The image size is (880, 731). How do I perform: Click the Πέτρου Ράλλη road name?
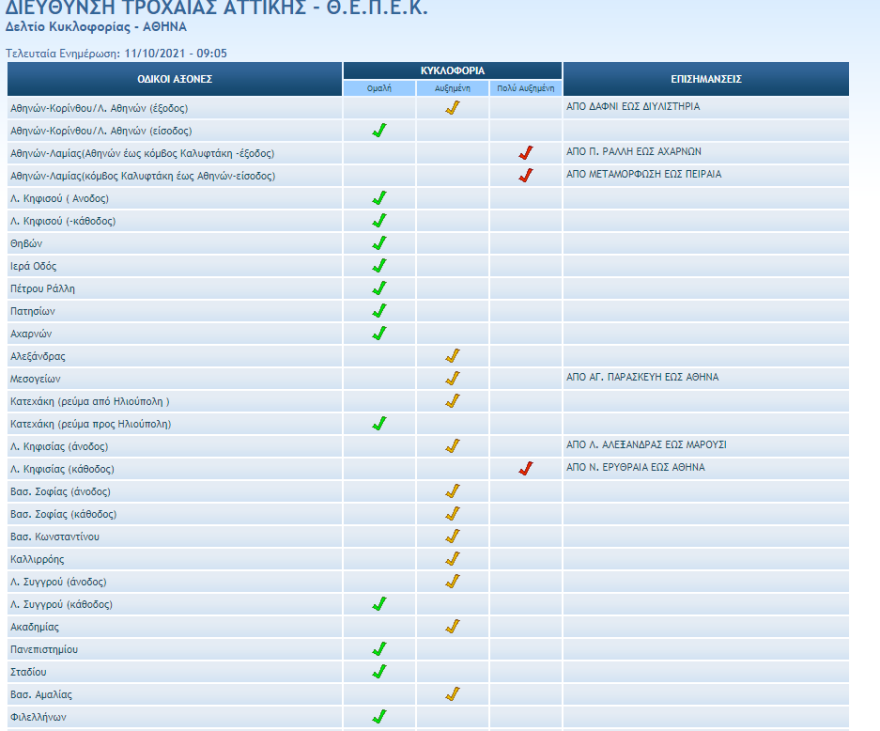(x=43, y=289)
